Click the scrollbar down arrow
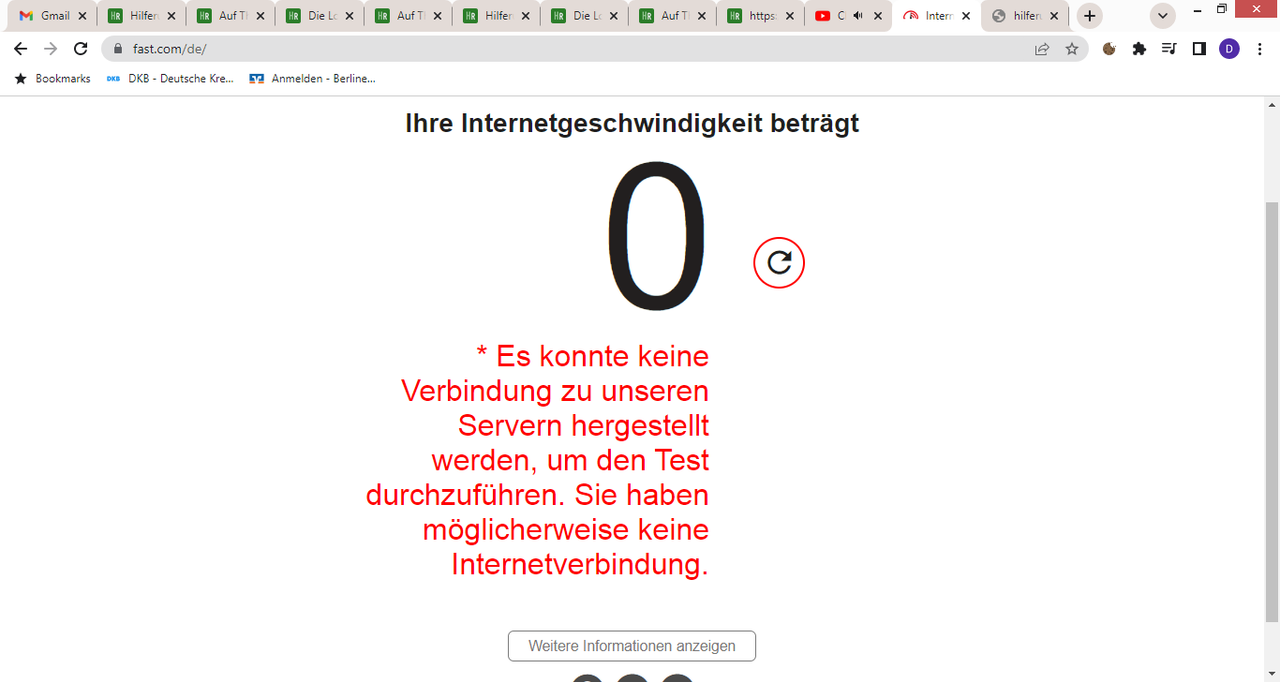1280x682 pixels. point(1272,673)
